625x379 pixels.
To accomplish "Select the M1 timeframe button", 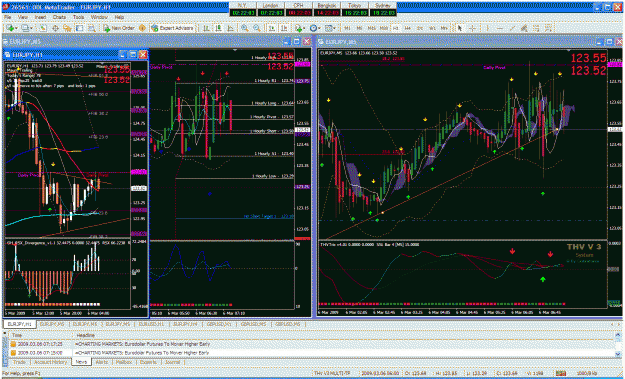I will (348, 28).
